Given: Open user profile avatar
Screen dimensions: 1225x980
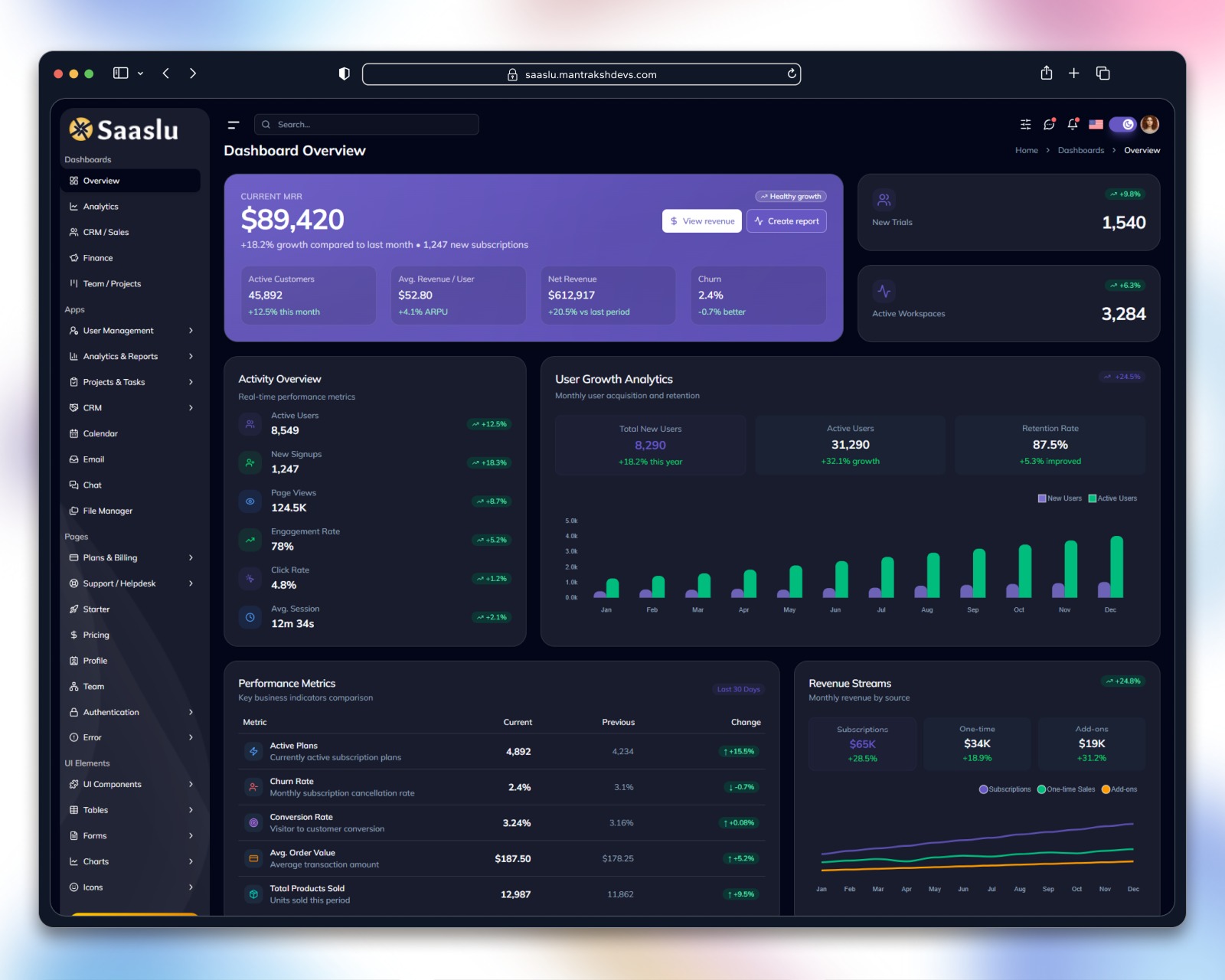Looking at the screenshot, I should (1149, 124).
